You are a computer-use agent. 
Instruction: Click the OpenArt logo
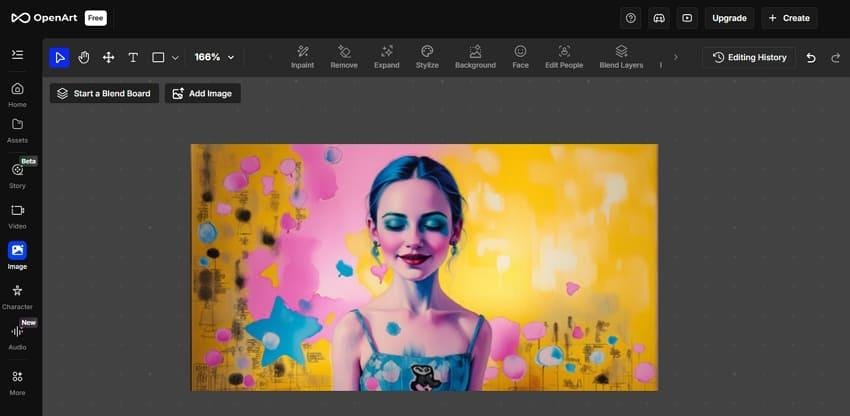pos(44,18)
